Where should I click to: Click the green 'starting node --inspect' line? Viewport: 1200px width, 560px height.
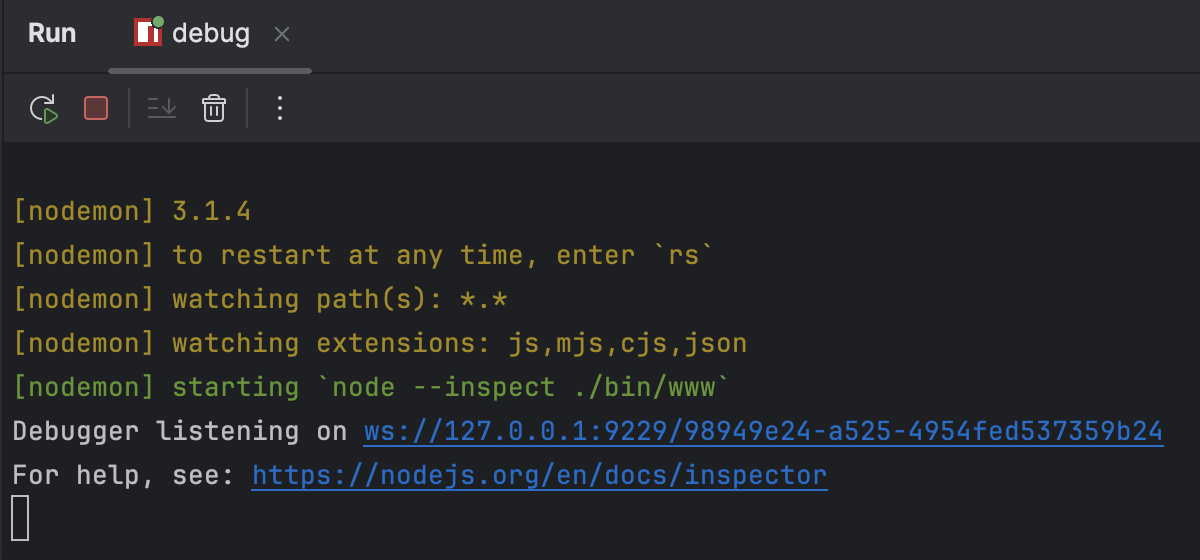tap(372, 387)
